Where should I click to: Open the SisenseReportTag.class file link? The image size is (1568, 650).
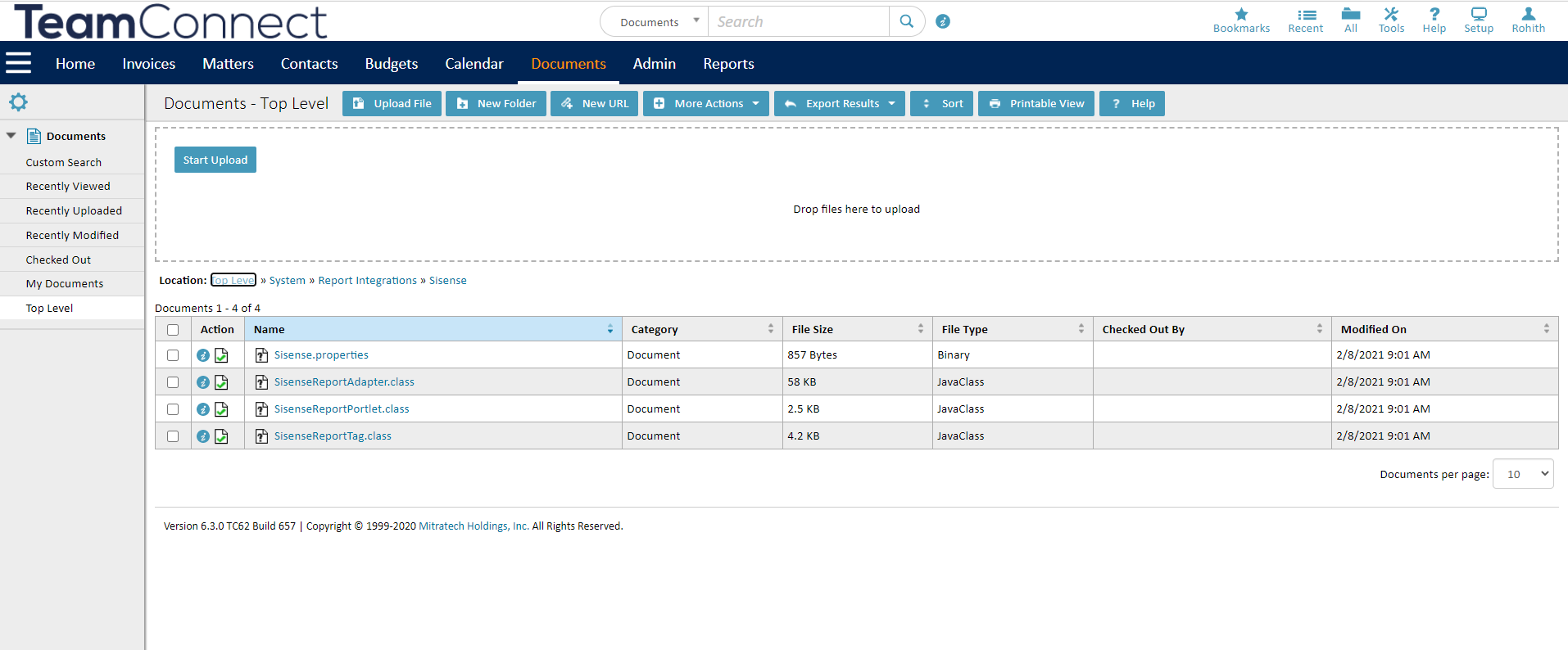pos(333,436)
